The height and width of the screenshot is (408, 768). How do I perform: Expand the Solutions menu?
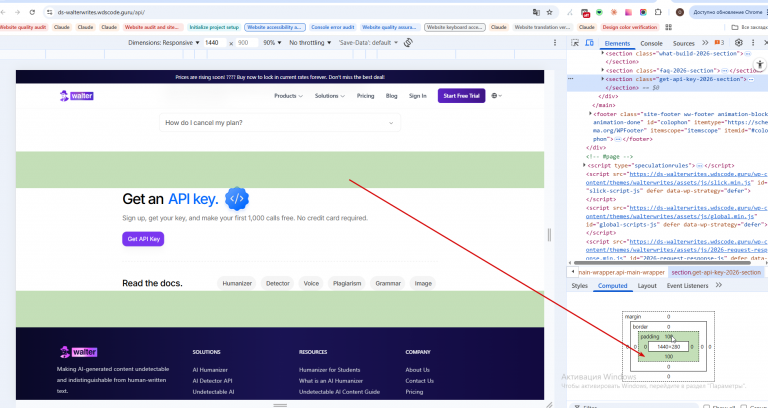[330, 96]
